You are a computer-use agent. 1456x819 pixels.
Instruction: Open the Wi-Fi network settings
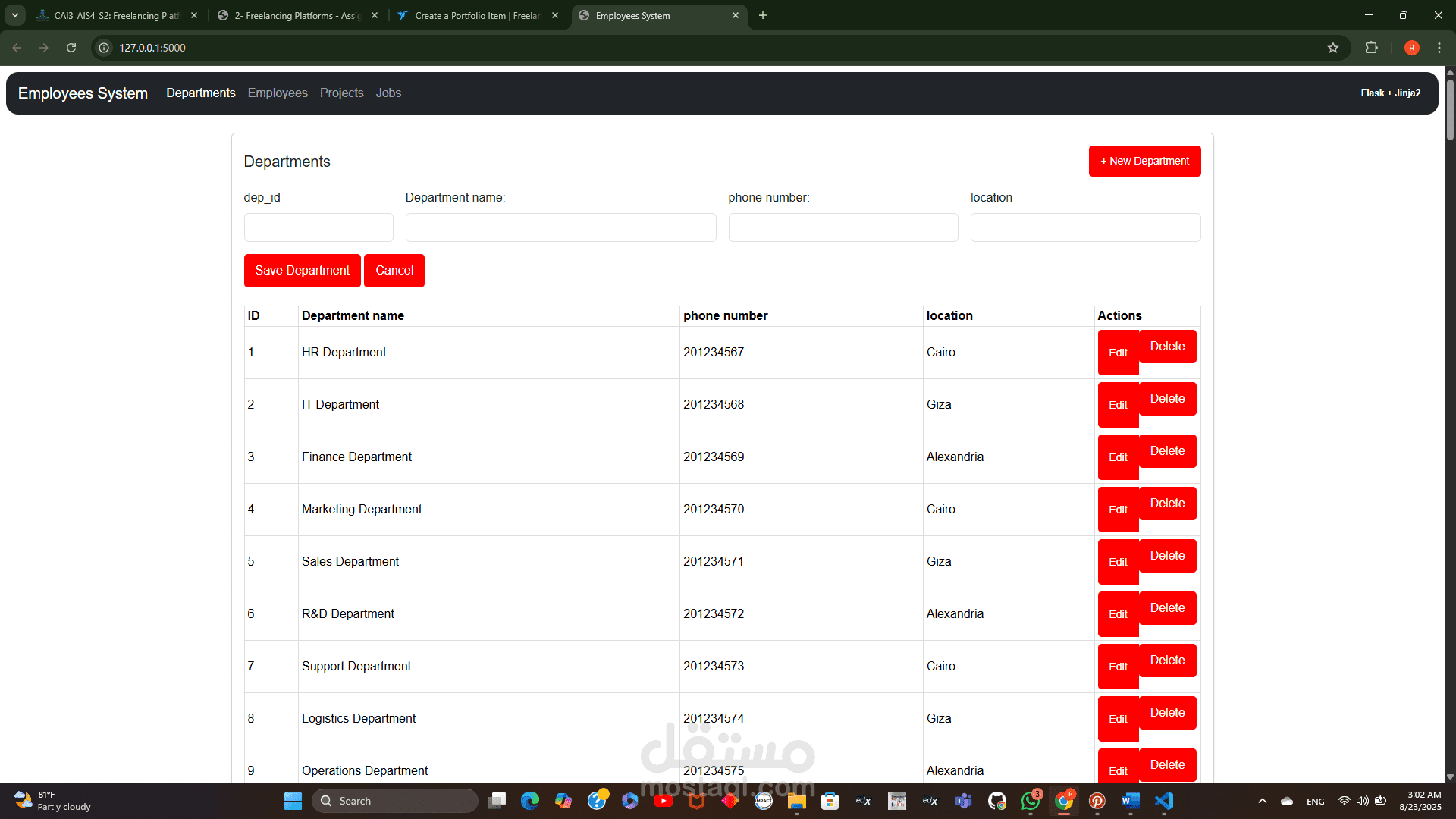coord(1344,801)
